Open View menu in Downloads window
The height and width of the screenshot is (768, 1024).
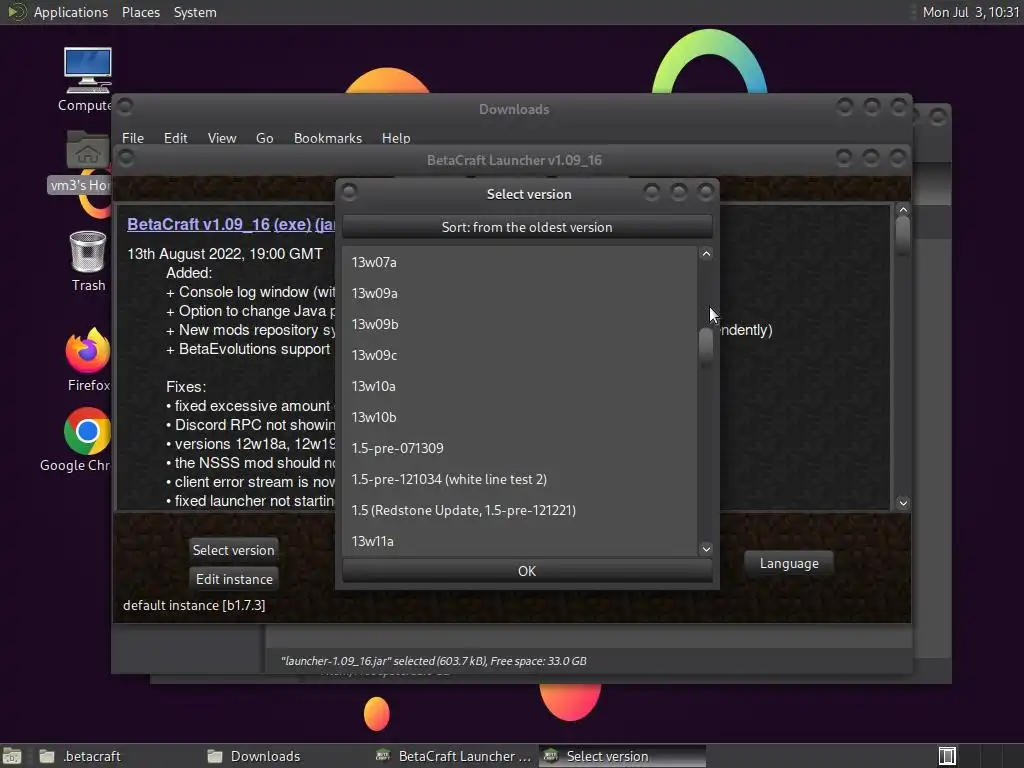tap(221, 138)
